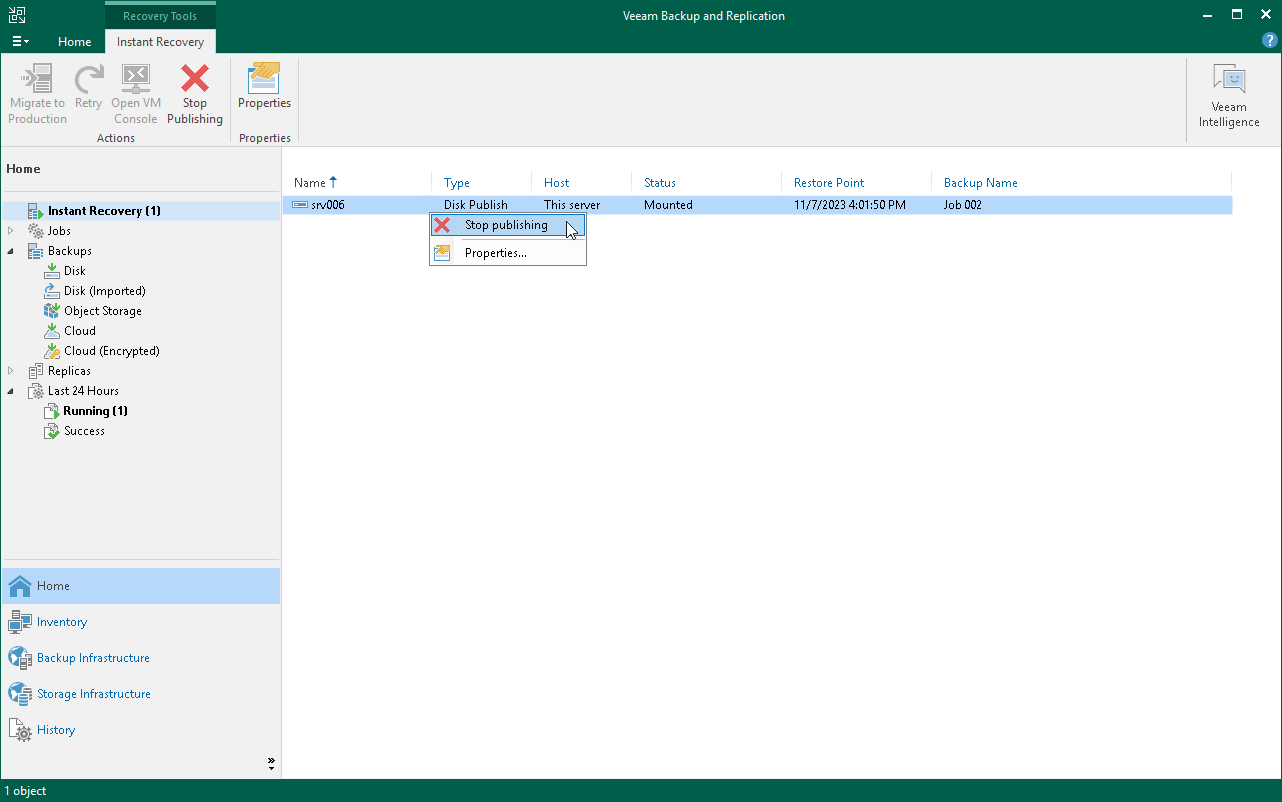Click the help question mark icon

pyautogui.click(x=1269, y=40)
